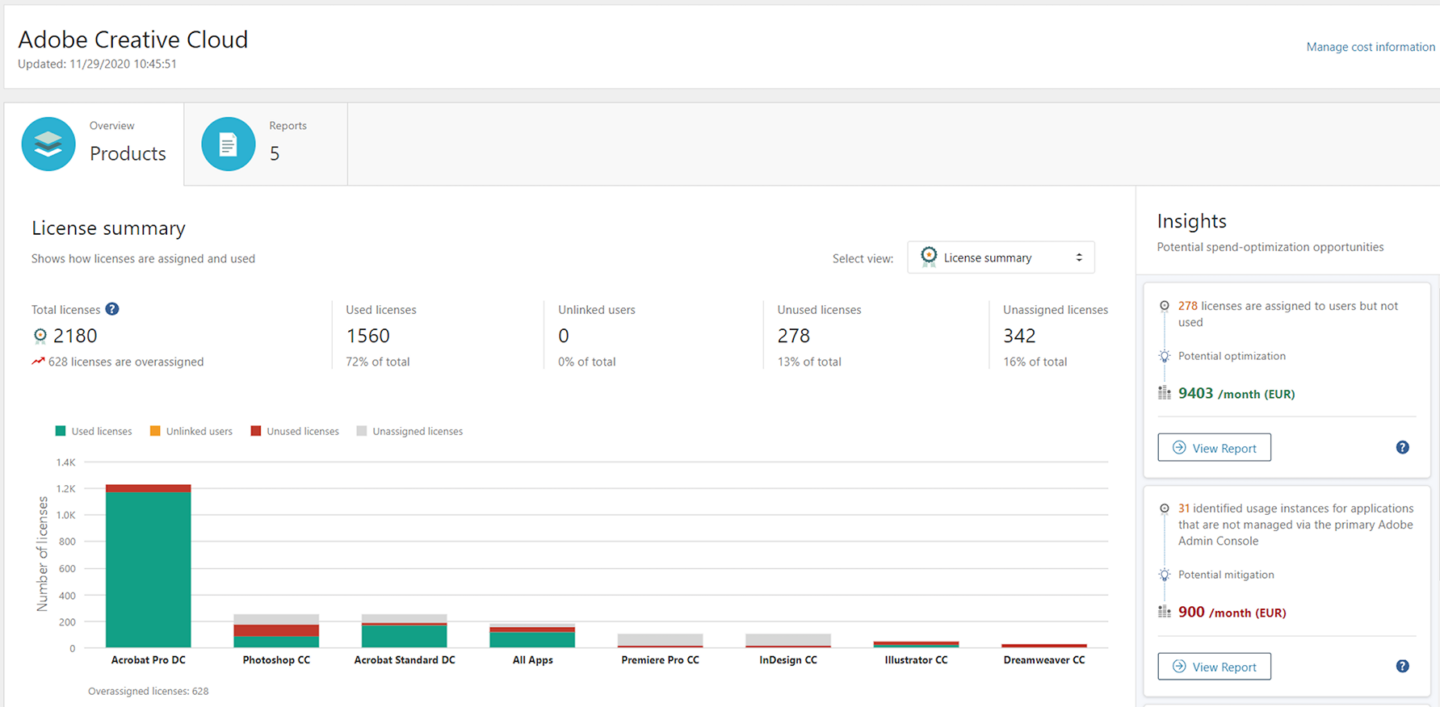The image size is (1440, 707).
Task: Click the red segment of the Photoshop CC bar
Action: click(x=276, y=630)
